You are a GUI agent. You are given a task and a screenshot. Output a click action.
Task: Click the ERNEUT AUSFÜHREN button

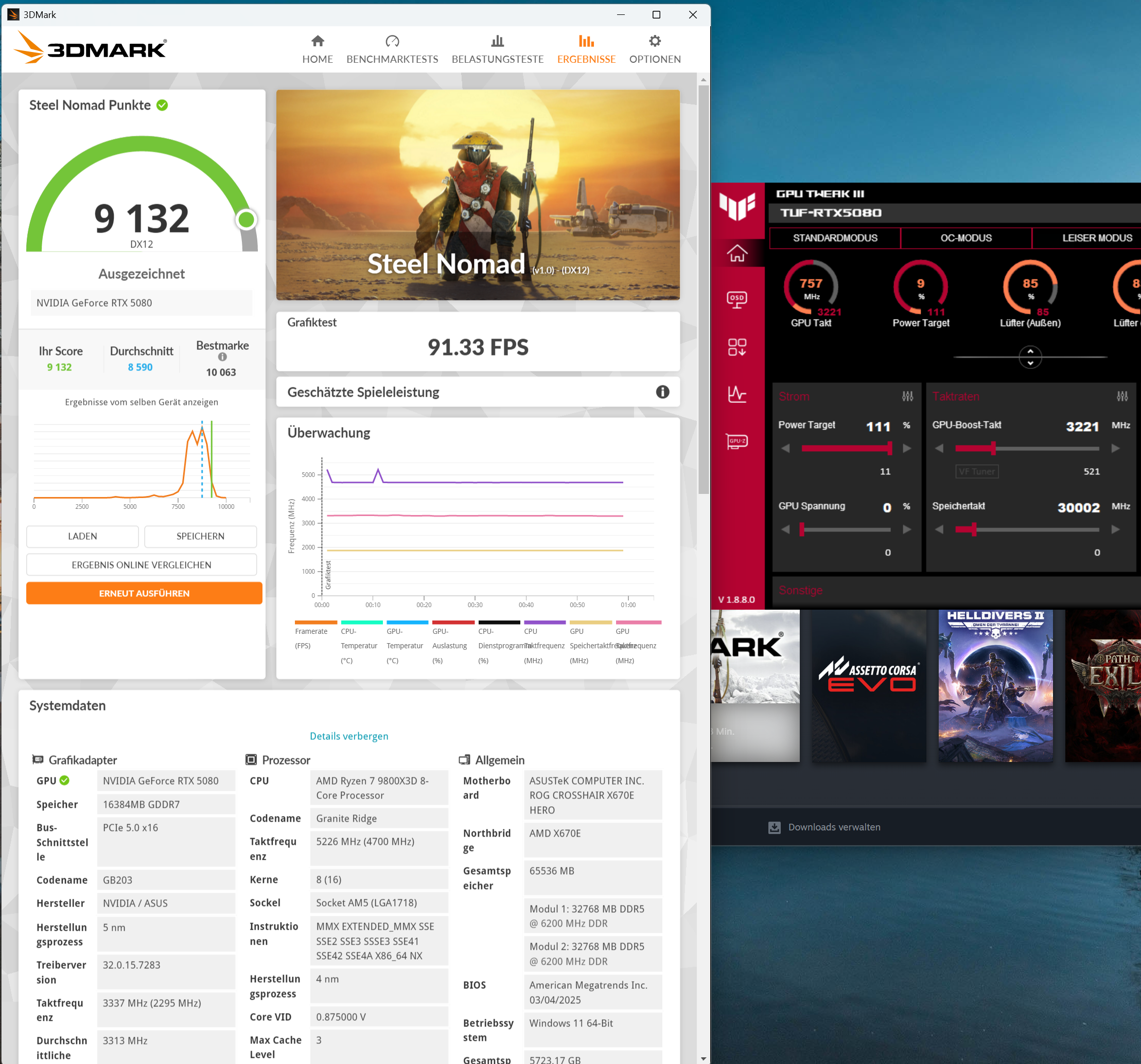pyautogui.click(x=144, y=593)
